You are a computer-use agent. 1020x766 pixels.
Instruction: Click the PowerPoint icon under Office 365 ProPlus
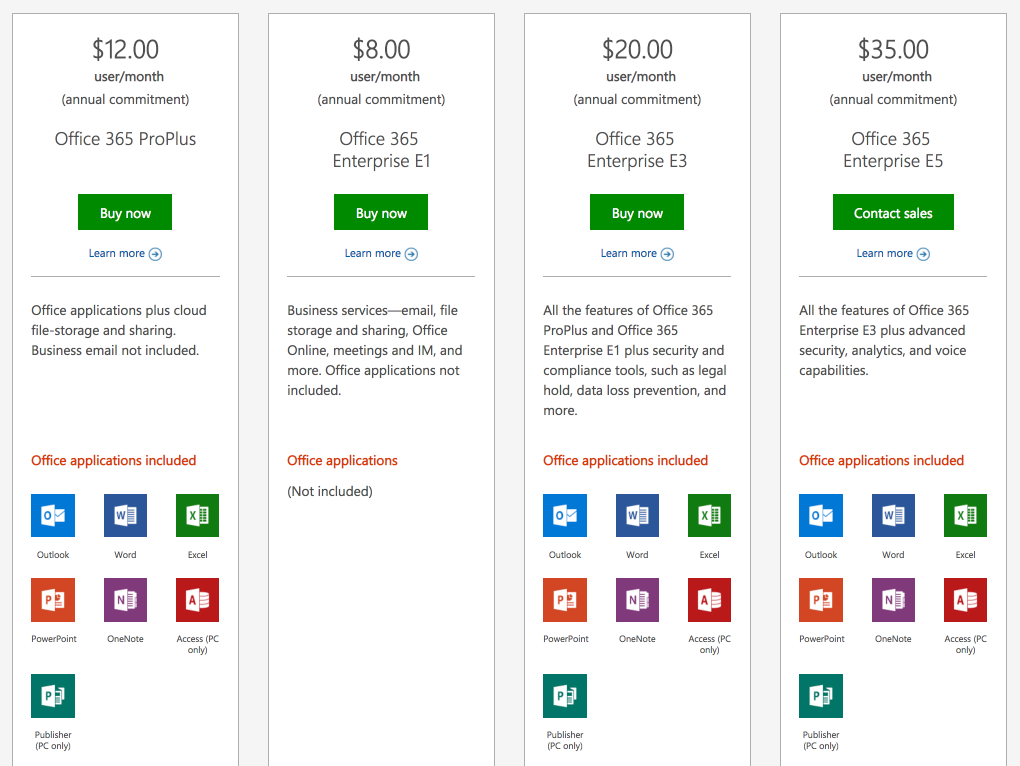point(53,600)
